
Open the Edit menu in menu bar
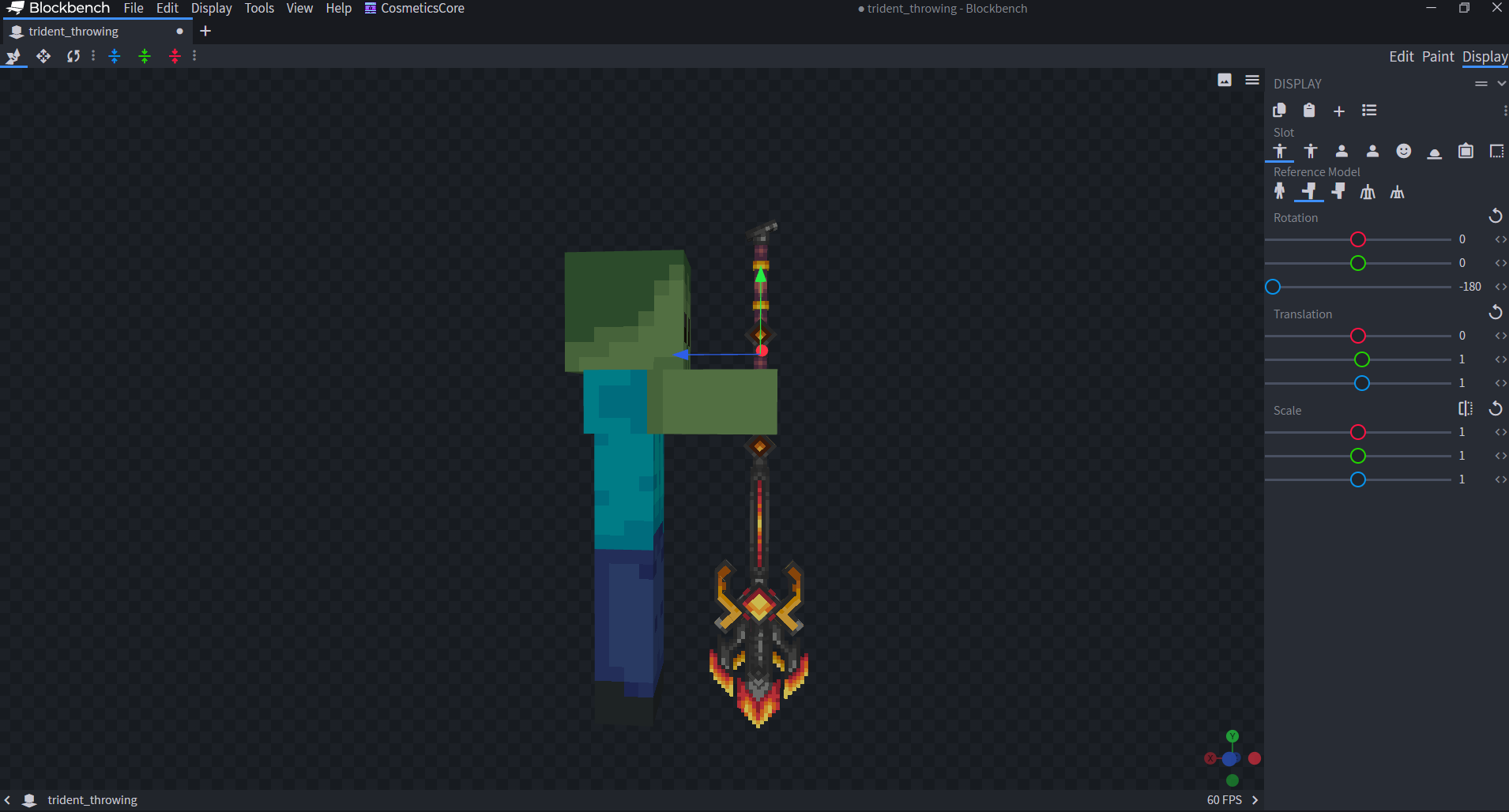coord(167,8)
